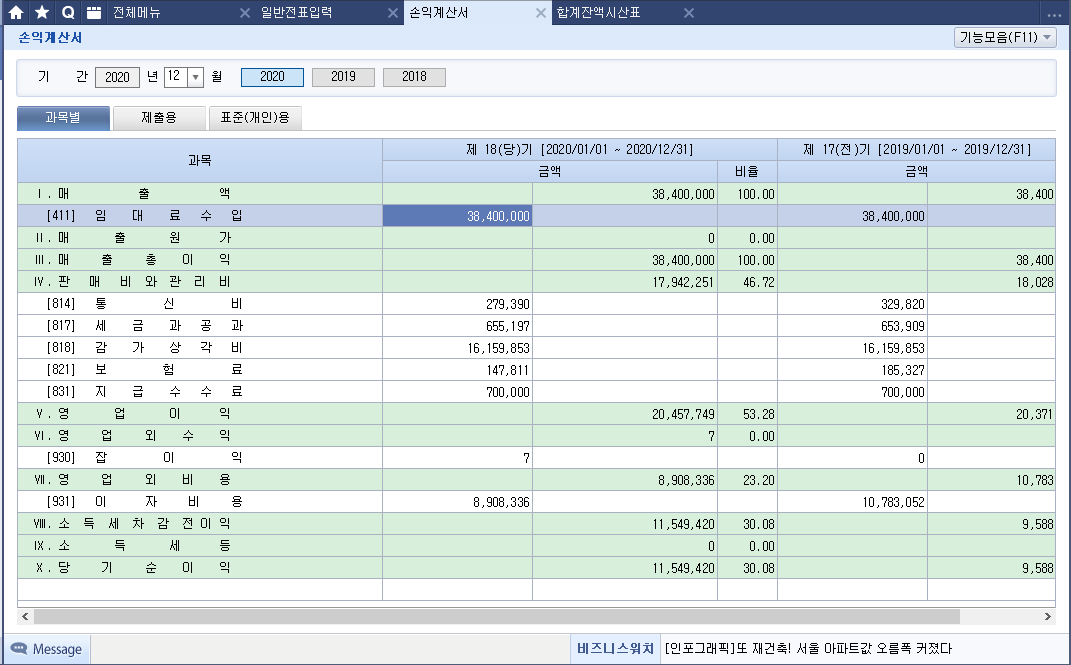Screen dimensions: 1071x665
Task: Close the 손익계산서 tab
Action: click(x=541, y=13)
